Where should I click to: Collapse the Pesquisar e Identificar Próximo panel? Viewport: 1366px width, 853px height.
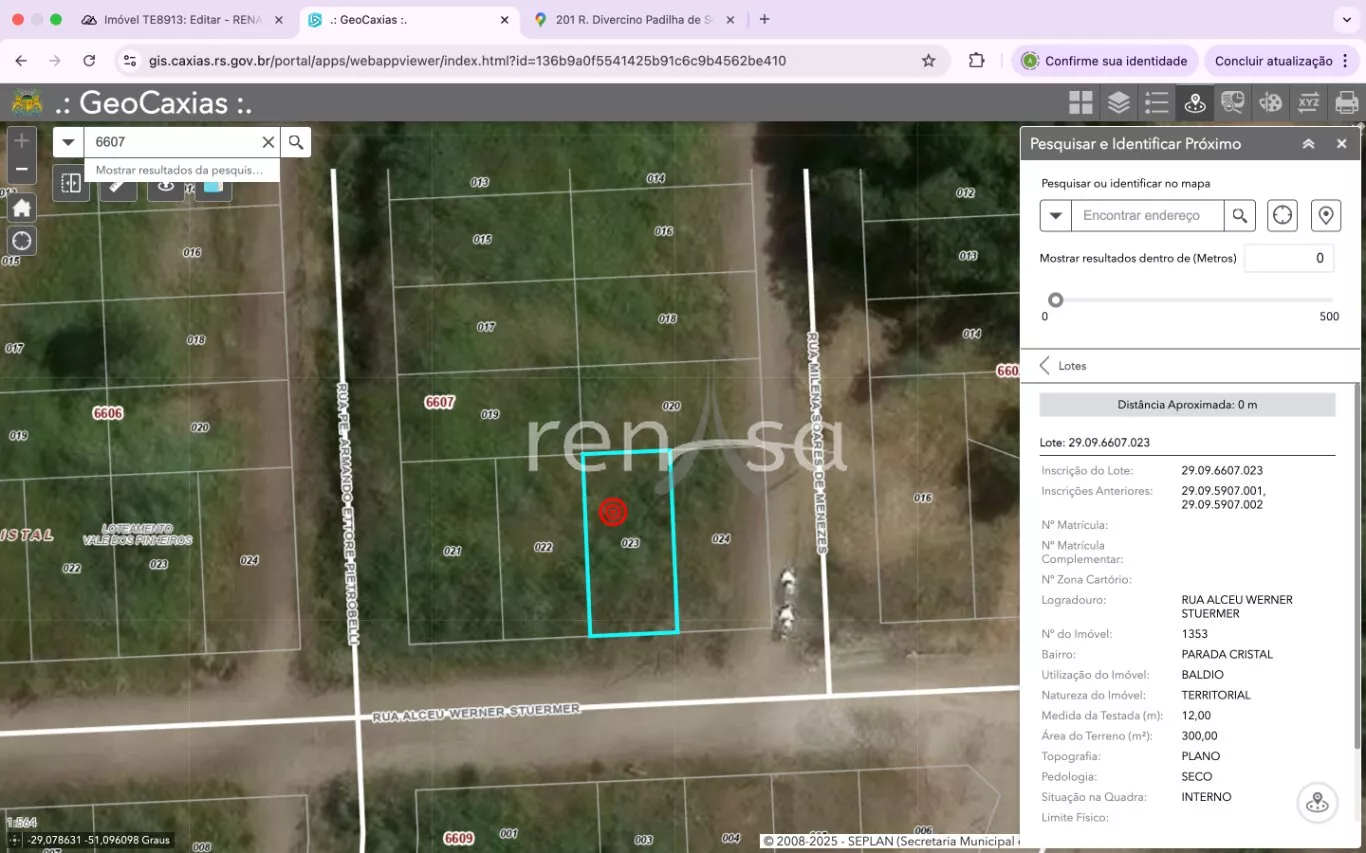(1308, 144)
